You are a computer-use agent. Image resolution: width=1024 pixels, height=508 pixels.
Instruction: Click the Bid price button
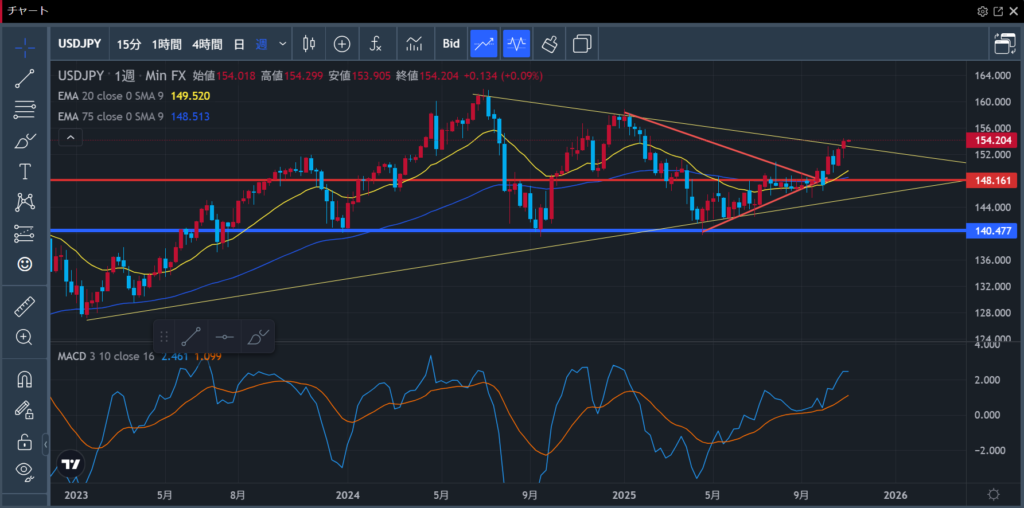tap(451, 44)
